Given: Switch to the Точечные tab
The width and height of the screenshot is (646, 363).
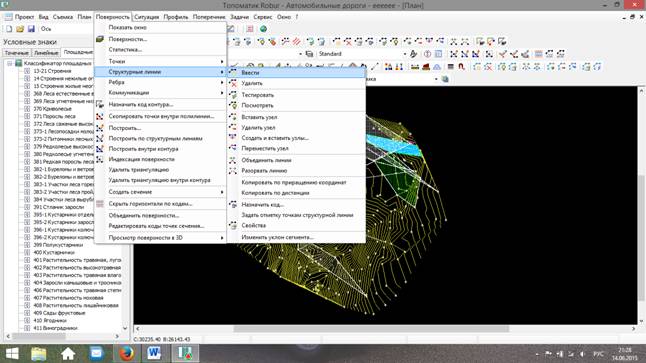Looking at the screenshot, I should point(16,53).
